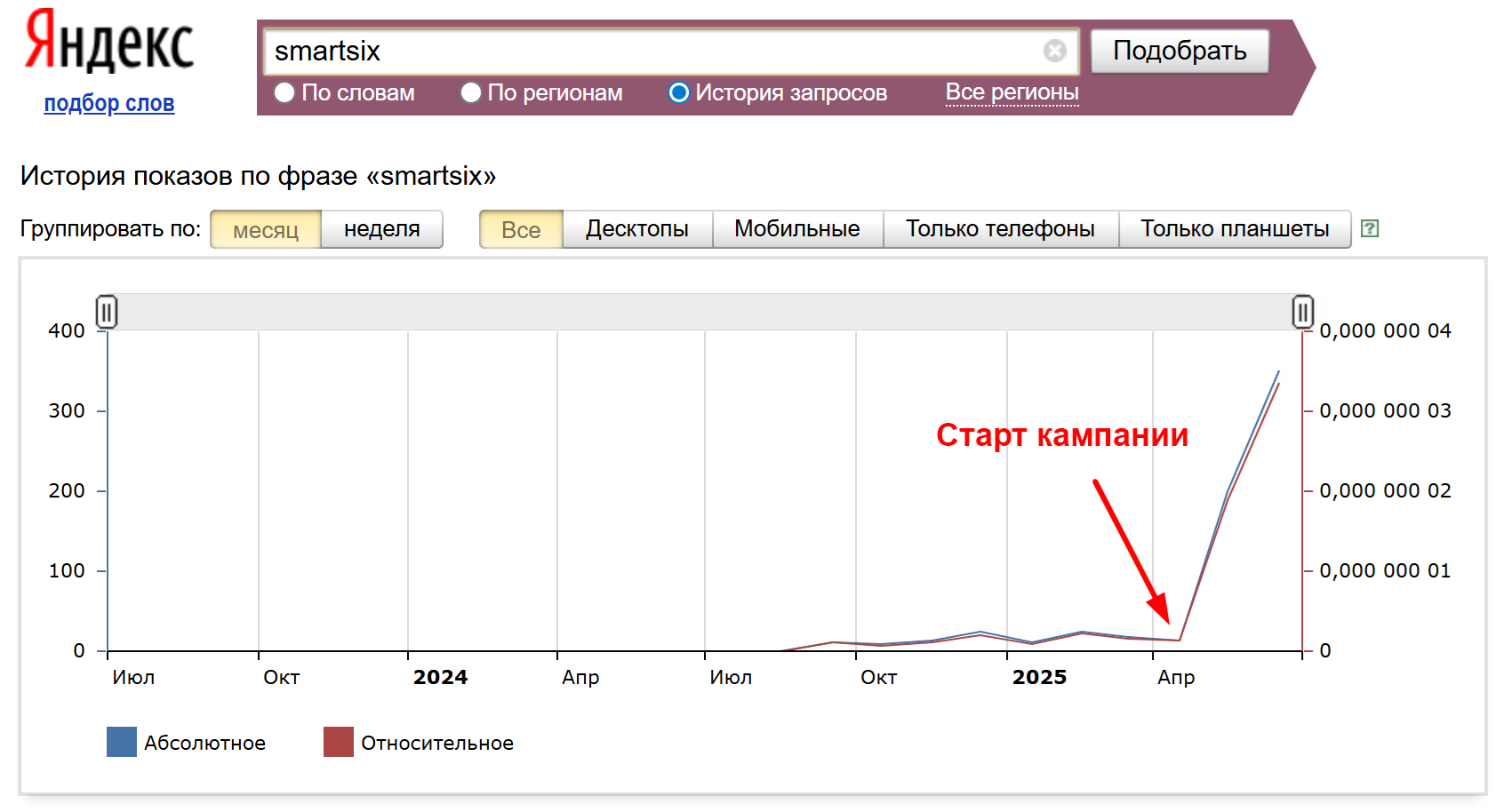Show the Все devices tab
Screen dimensions: 1504x812
(x=521, y=229)
